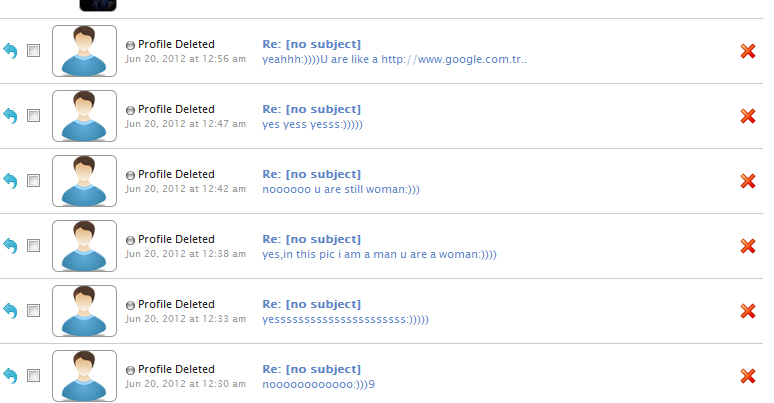774x403 pixels.
Task: Reply to the 12:38 am message
Action: pos(10,245)
